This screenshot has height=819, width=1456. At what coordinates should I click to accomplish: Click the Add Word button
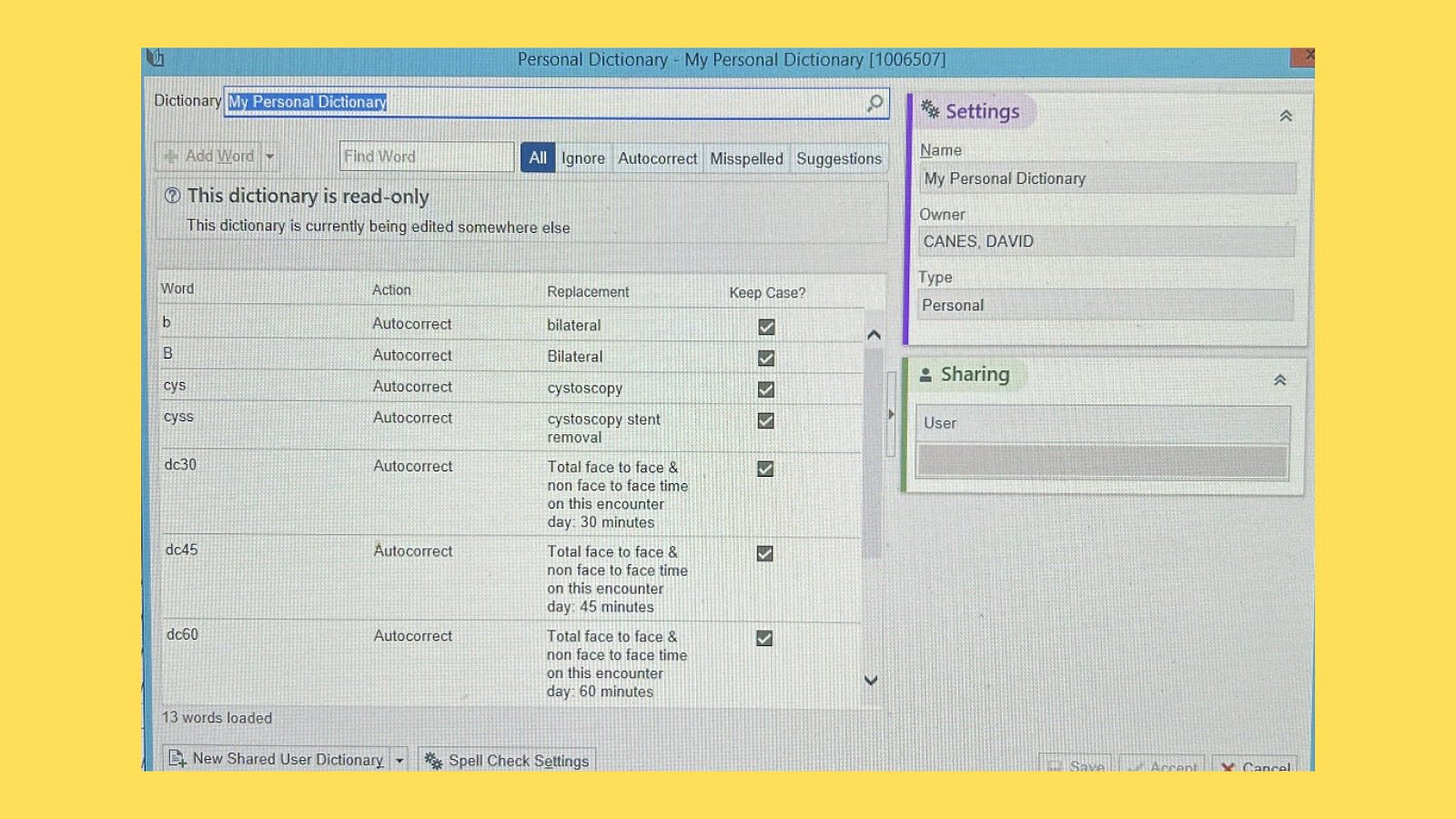pyautogui.click(x=209, y=157)
